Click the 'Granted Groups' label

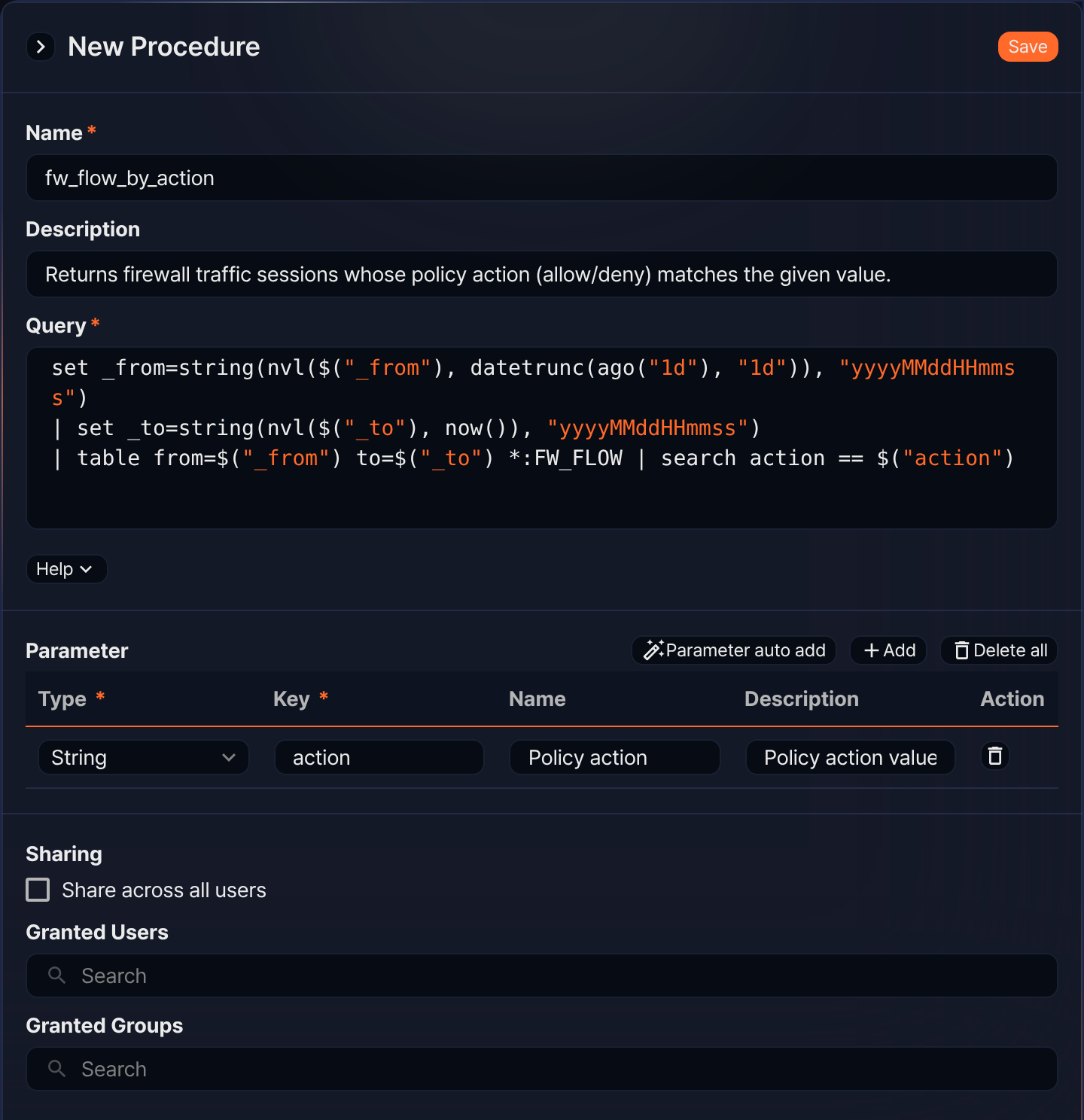[x=105, y=1025]
